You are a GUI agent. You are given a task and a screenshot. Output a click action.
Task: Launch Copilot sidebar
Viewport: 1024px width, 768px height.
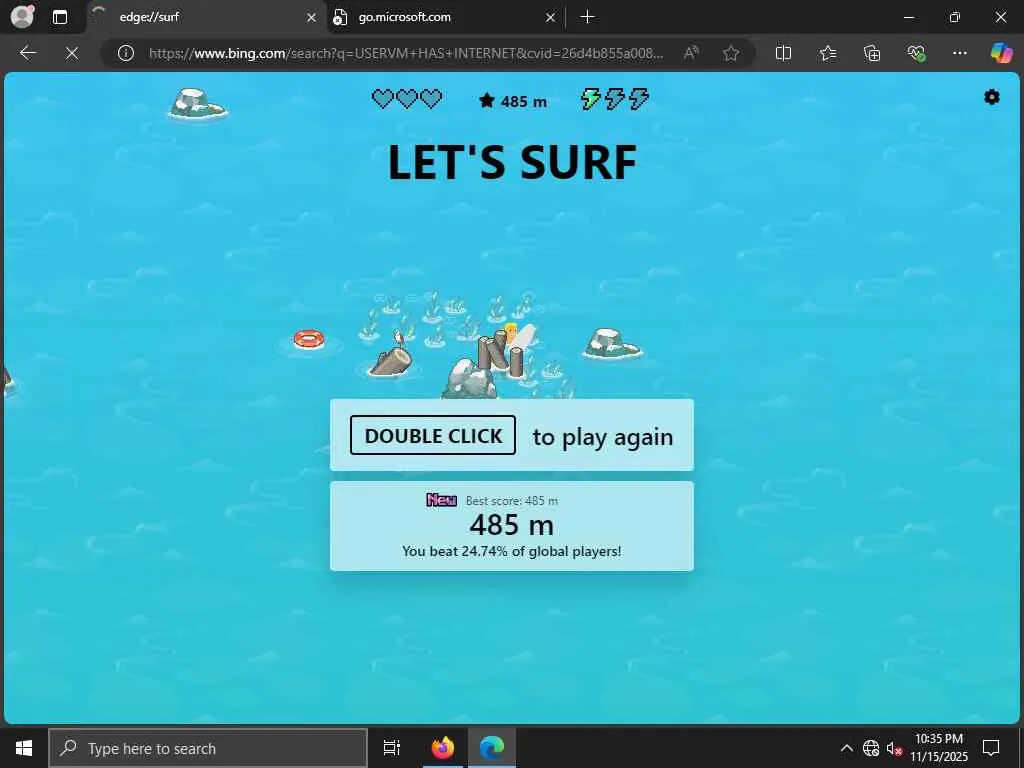tap(1001, 53)
